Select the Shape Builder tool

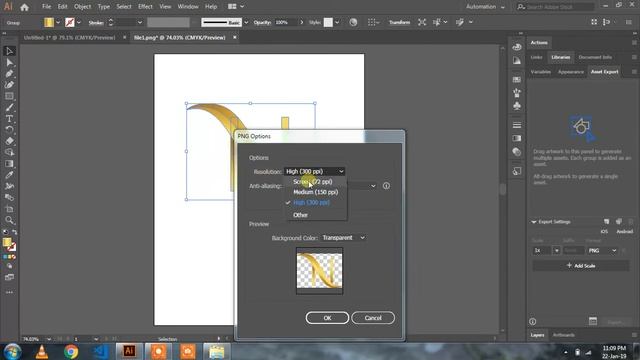tap(9, 152)
